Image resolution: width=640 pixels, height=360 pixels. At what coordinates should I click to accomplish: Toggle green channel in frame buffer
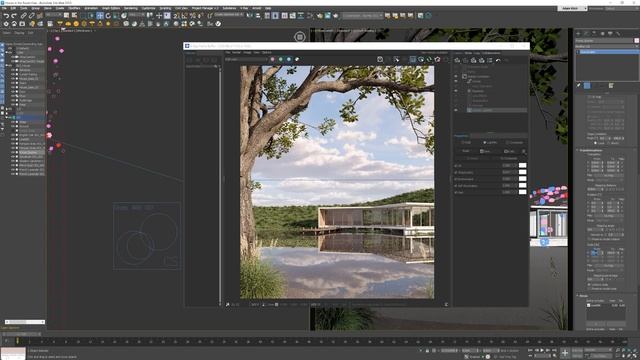click(281, 60)
